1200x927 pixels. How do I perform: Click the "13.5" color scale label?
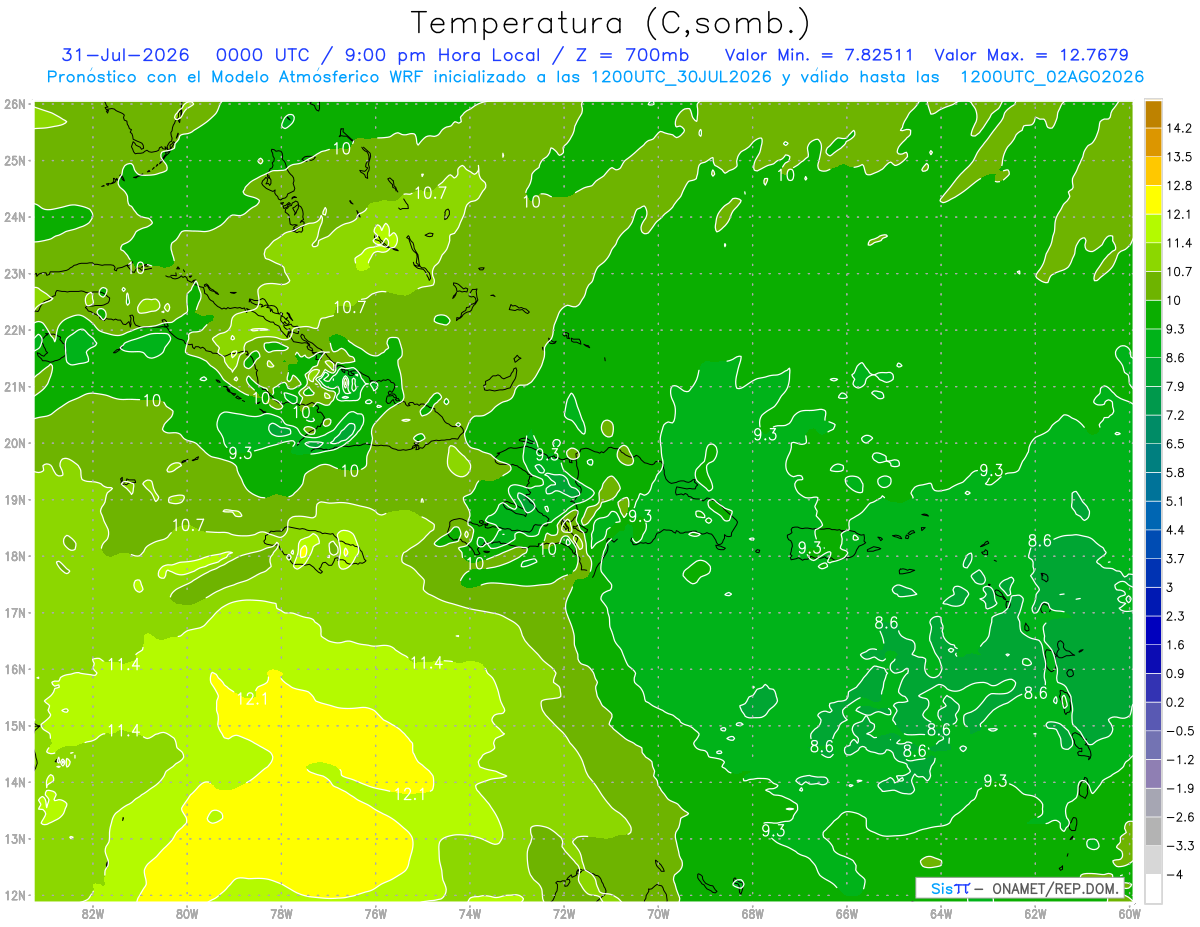coord(1180,157)
